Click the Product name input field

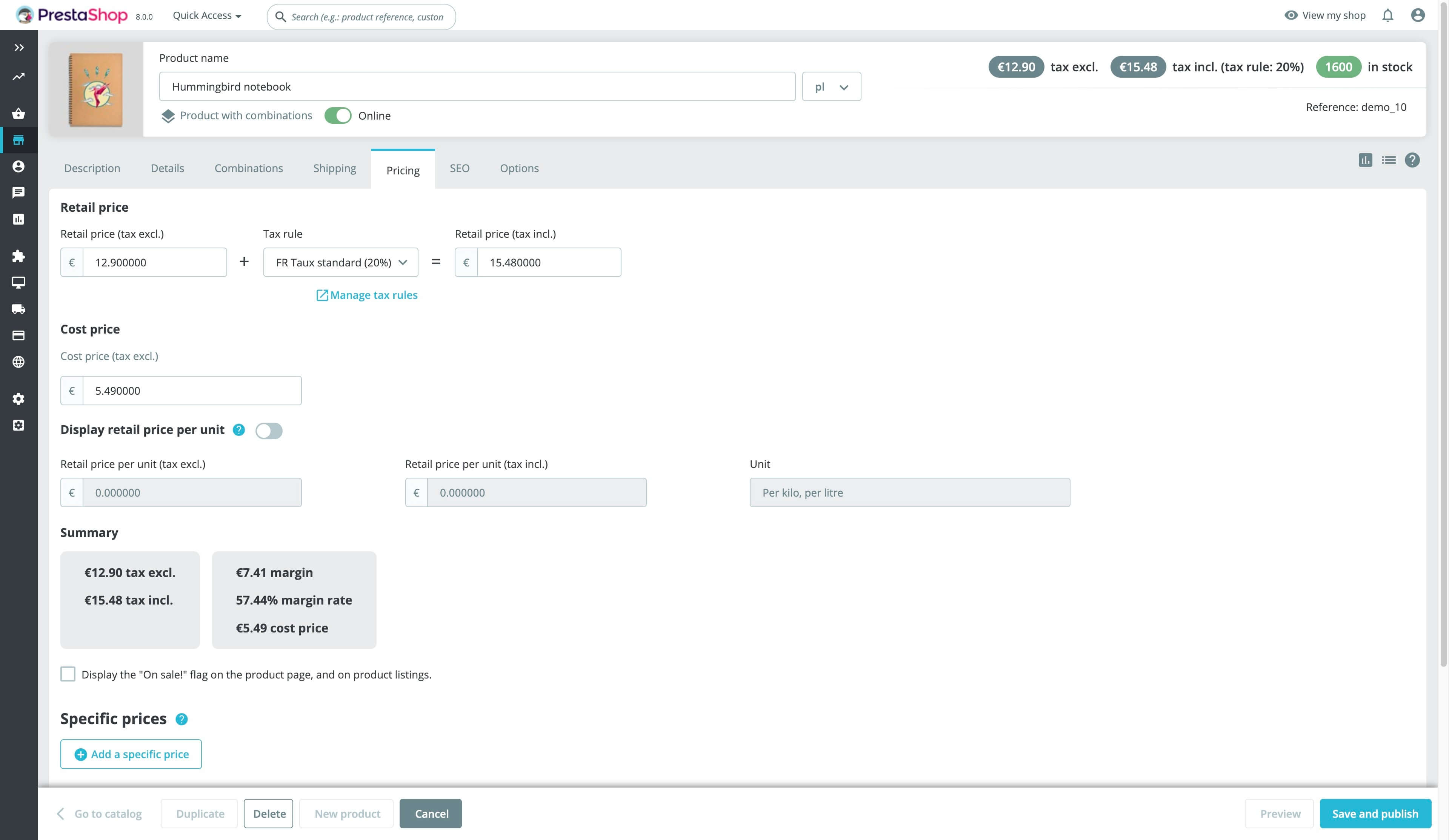pos(477,86)
